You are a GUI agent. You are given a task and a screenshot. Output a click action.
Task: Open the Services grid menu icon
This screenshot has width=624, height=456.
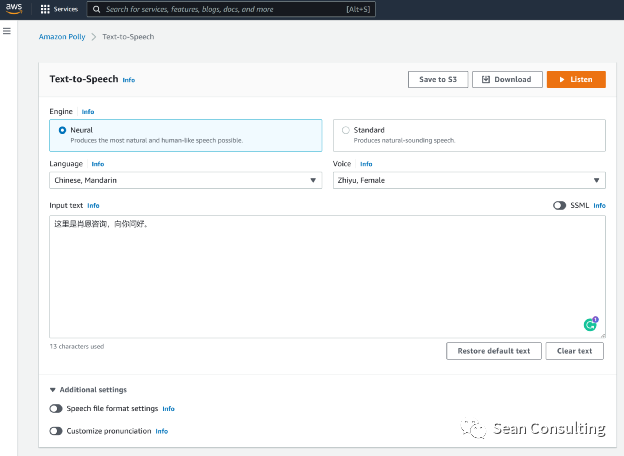(x=45, y=9)
